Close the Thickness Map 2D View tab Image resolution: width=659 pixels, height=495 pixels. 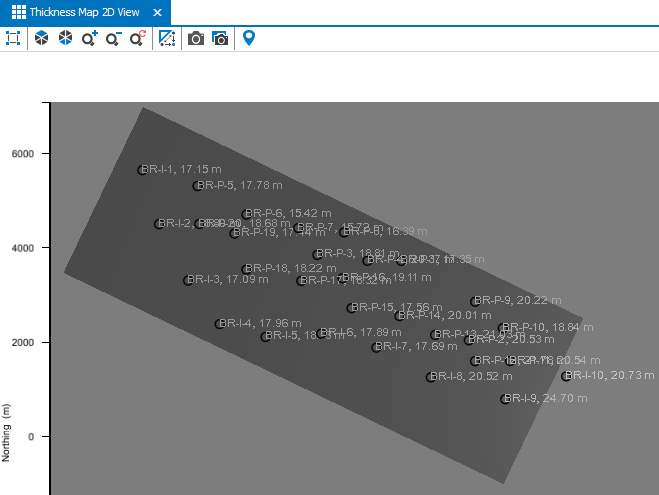coord(158,12)
